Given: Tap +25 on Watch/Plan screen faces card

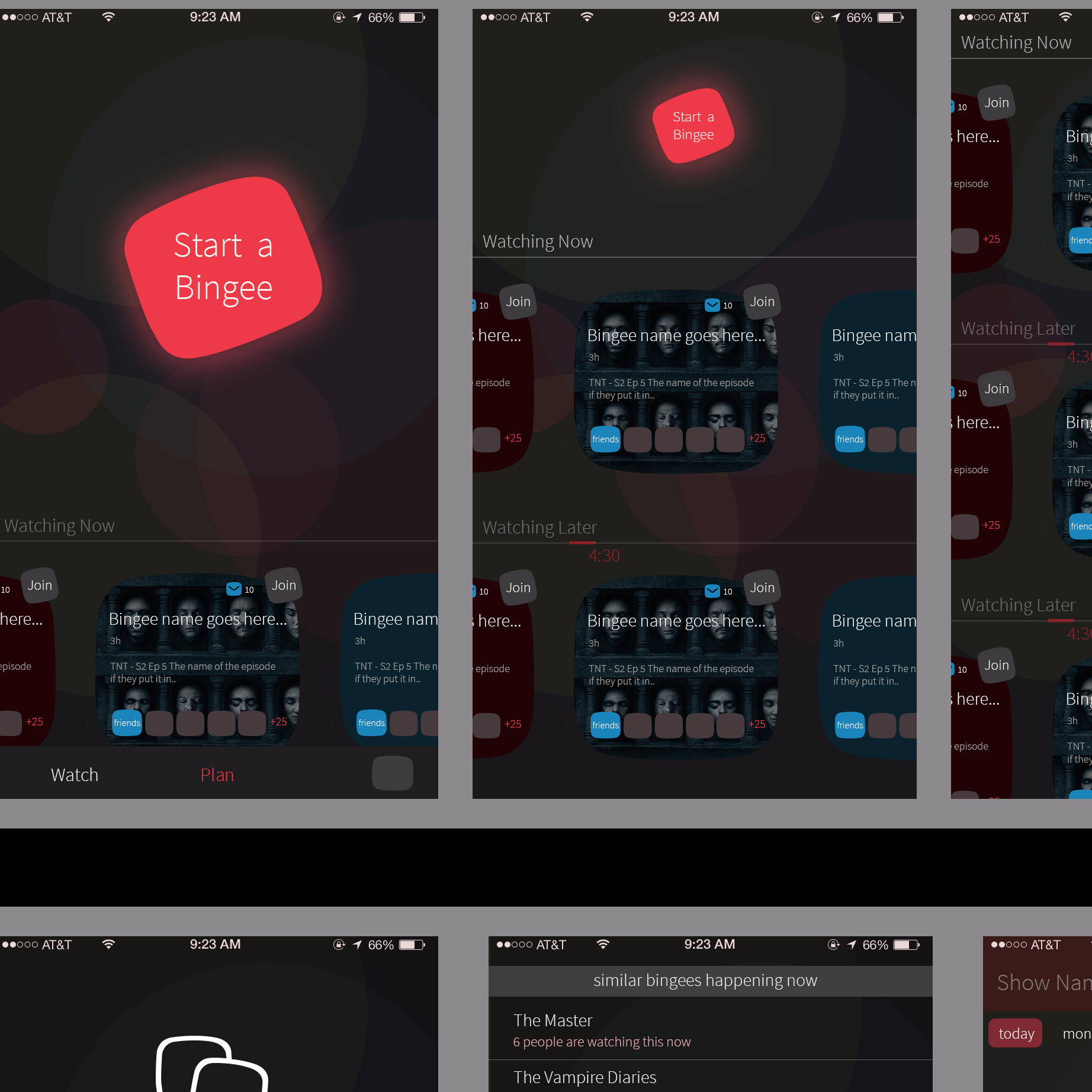Looking at the screenshot, I should point(278,722).
